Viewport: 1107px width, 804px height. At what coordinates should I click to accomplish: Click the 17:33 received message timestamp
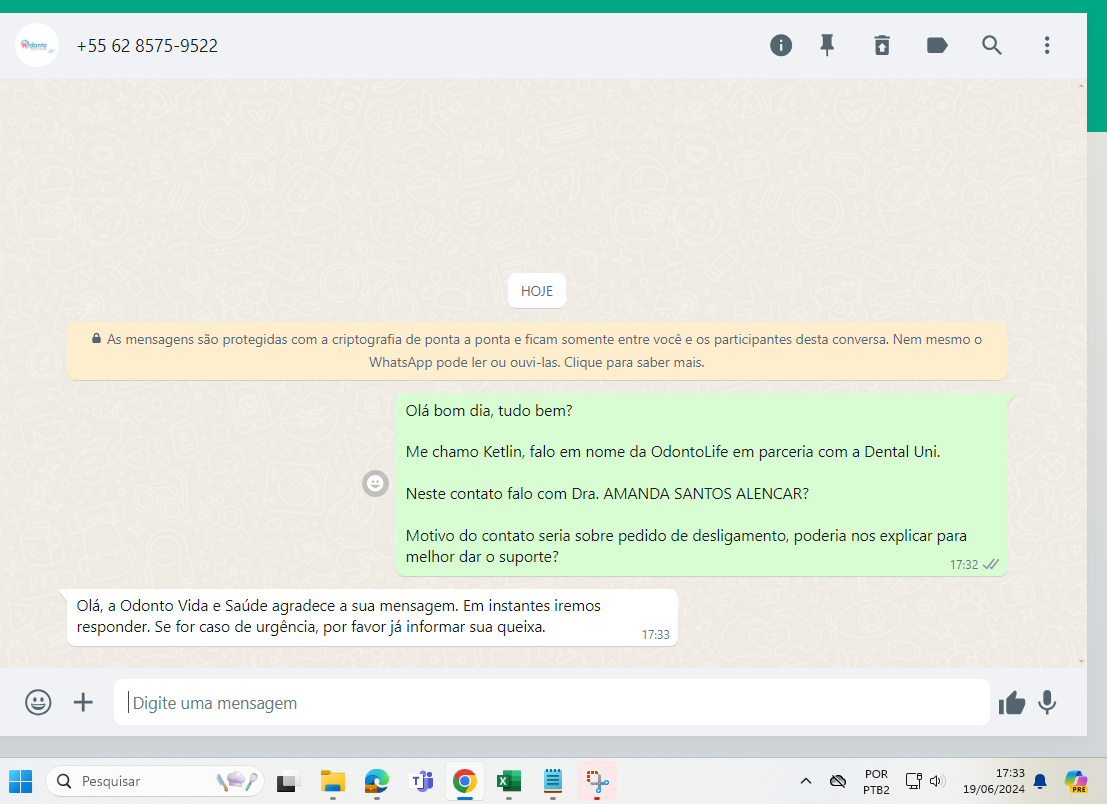(x=655, y=635)
